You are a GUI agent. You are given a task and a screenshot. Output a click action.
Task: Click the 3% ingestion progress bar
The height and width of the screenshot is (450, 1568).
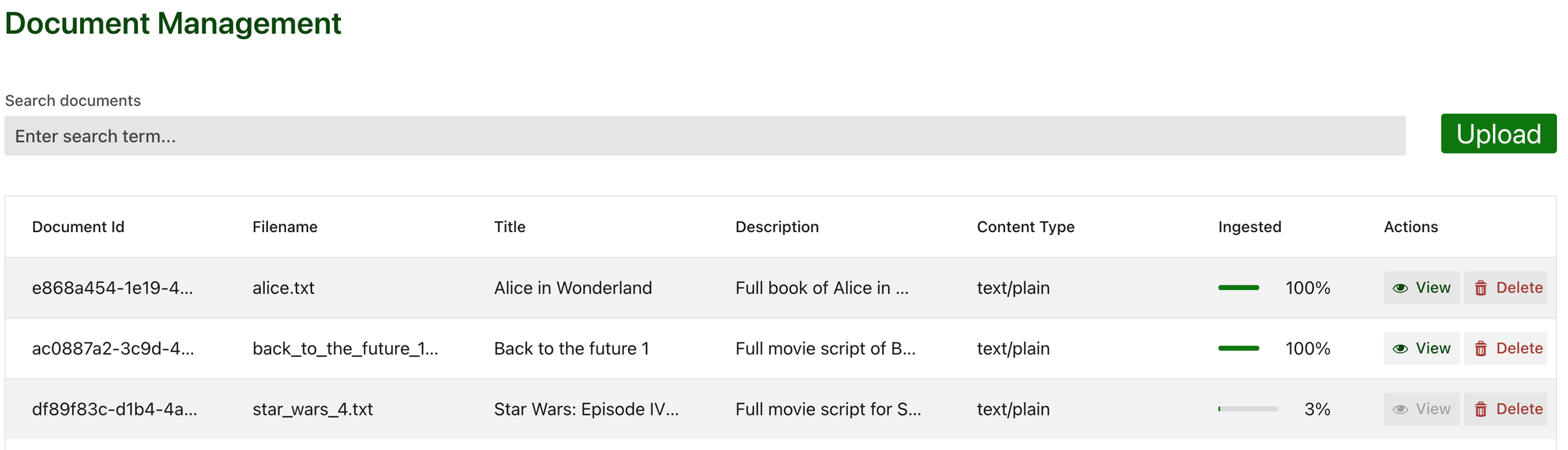pyautogui.click(x=1248, y=409)
